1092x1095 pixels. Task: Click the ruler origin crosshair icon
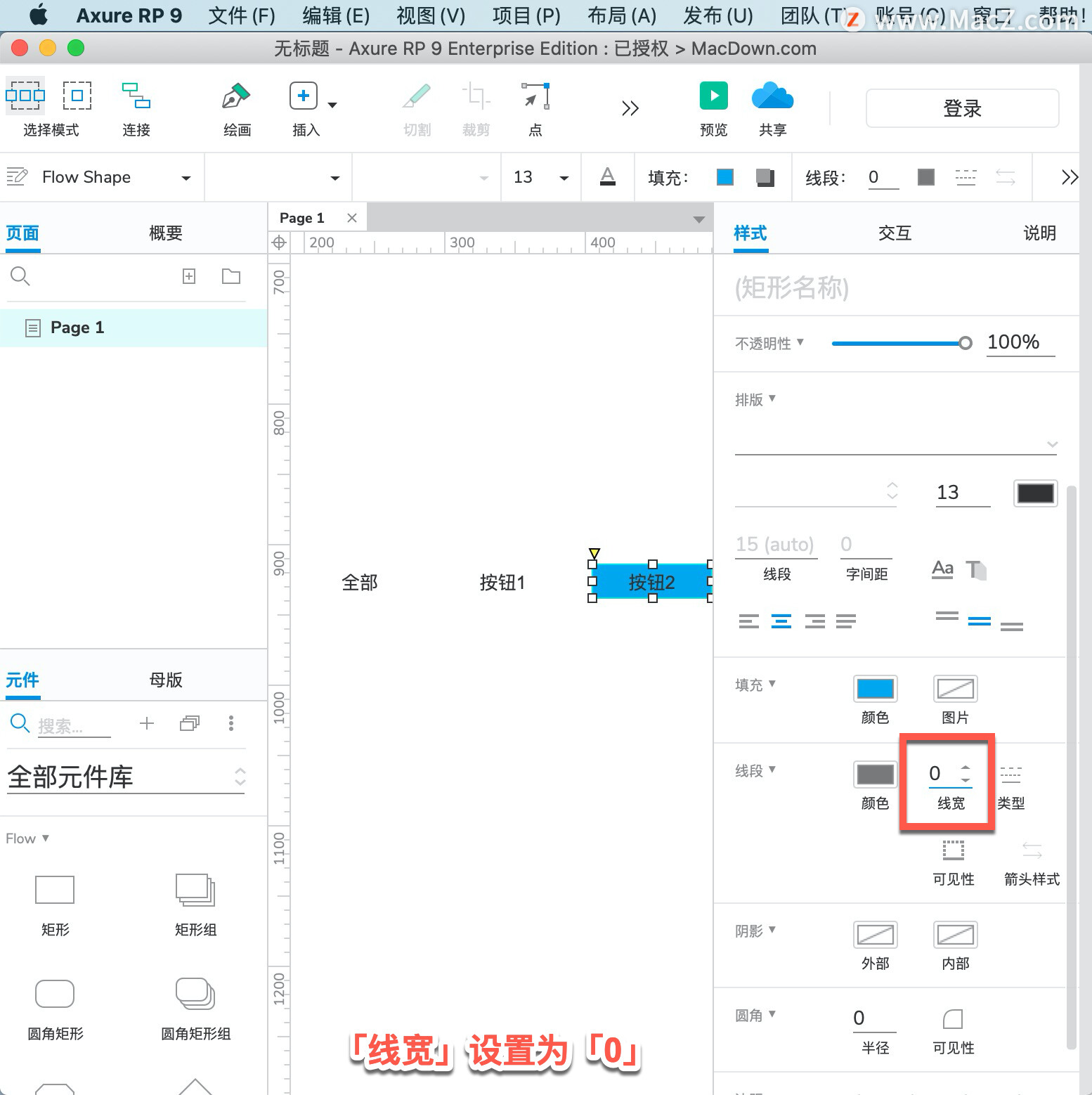(279, 242)
